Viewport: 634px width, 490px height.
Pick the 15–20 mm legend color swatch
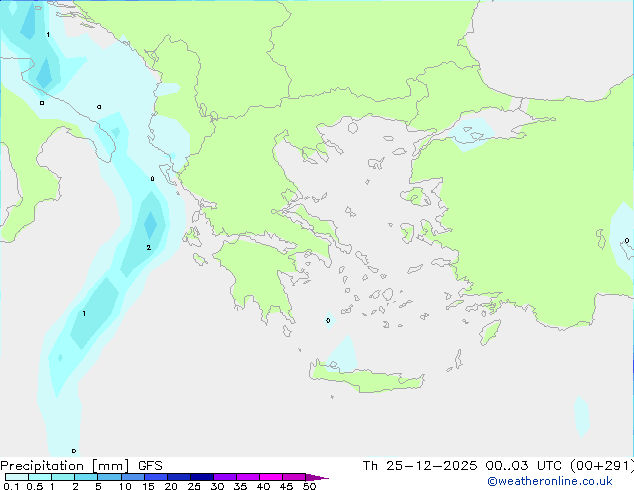click(x=156, y=477)
